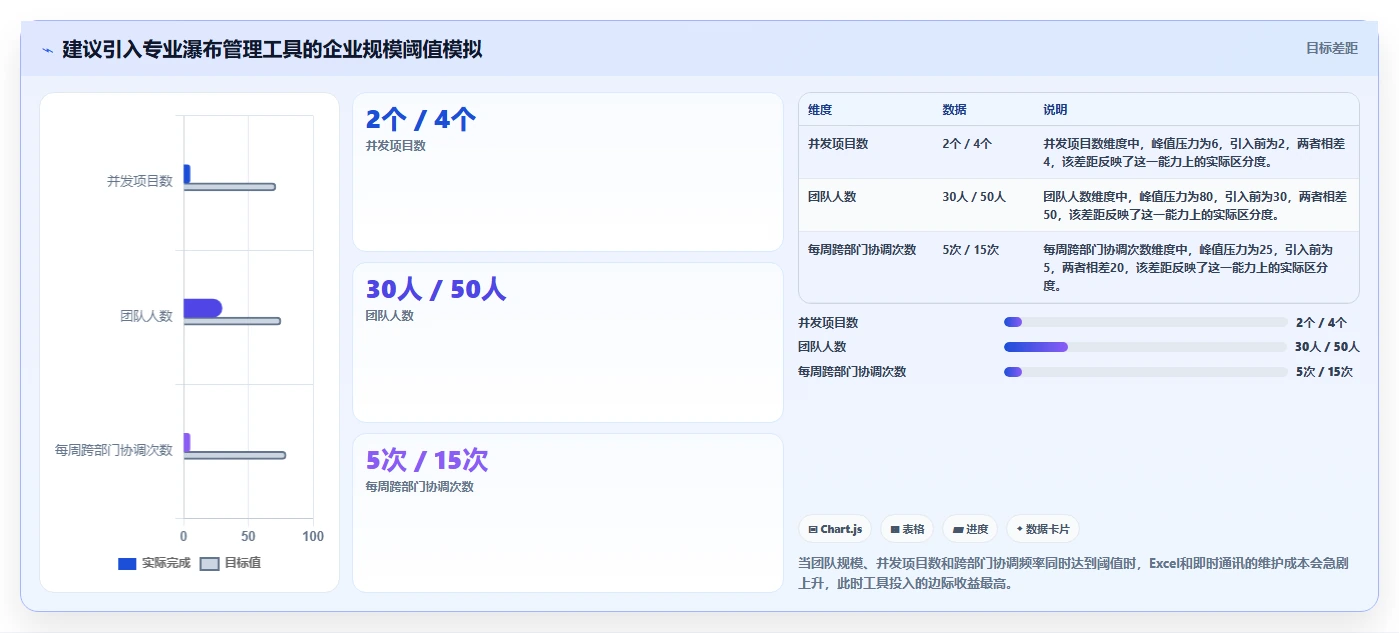
Task: Click the 表格 tag chip
Action: click(907, 529)
